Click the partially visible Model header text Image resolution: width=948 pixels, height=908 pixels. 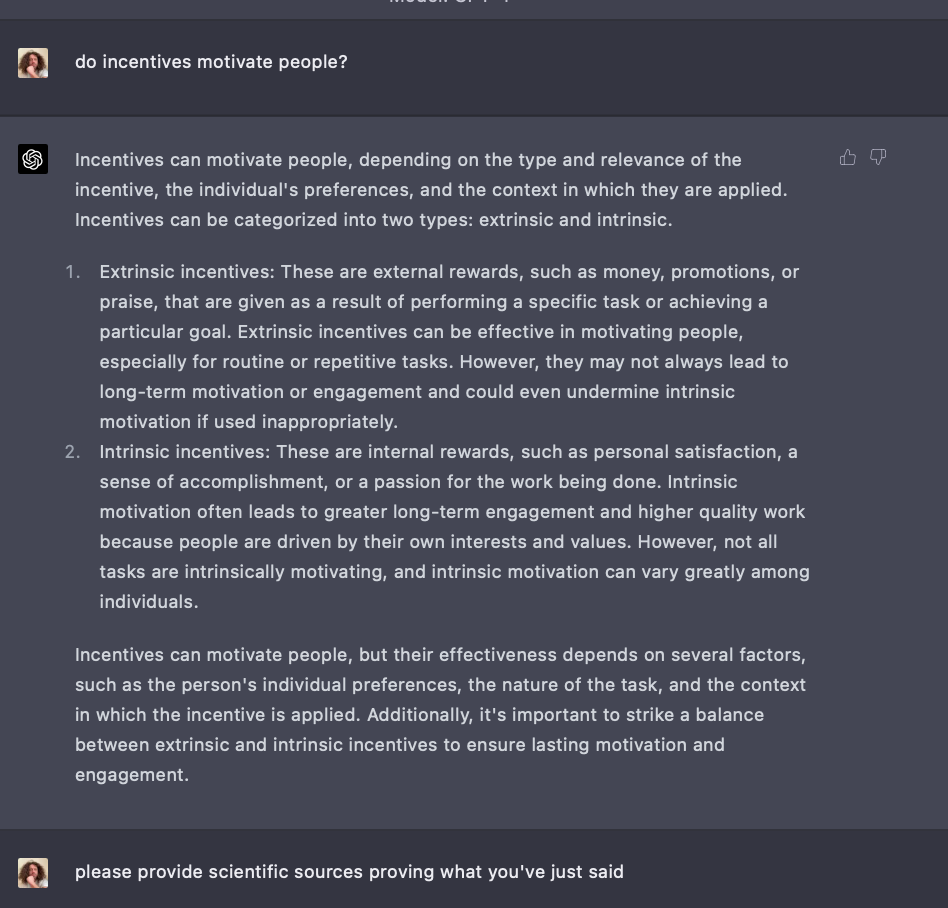coord(448,3)
